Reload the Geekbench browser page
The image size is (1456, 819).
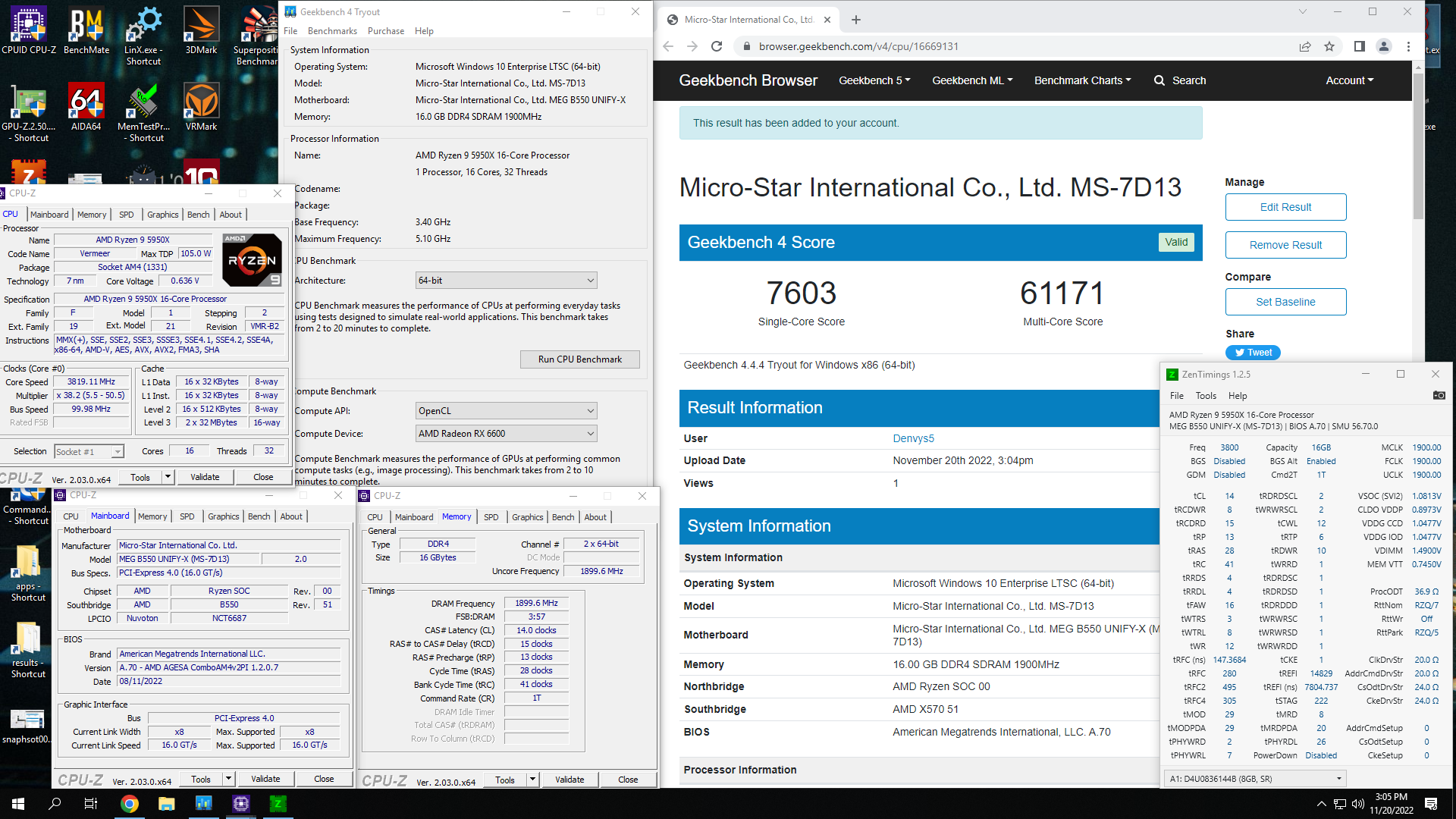pyautogui.click(x=717, y=46)
